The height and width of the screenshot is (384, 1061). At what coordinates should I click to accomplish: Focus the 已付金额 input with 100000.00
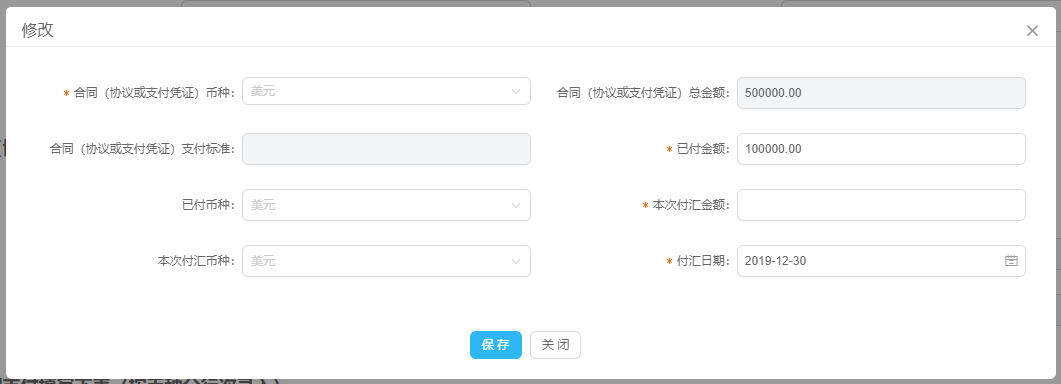tap(881, 149)
